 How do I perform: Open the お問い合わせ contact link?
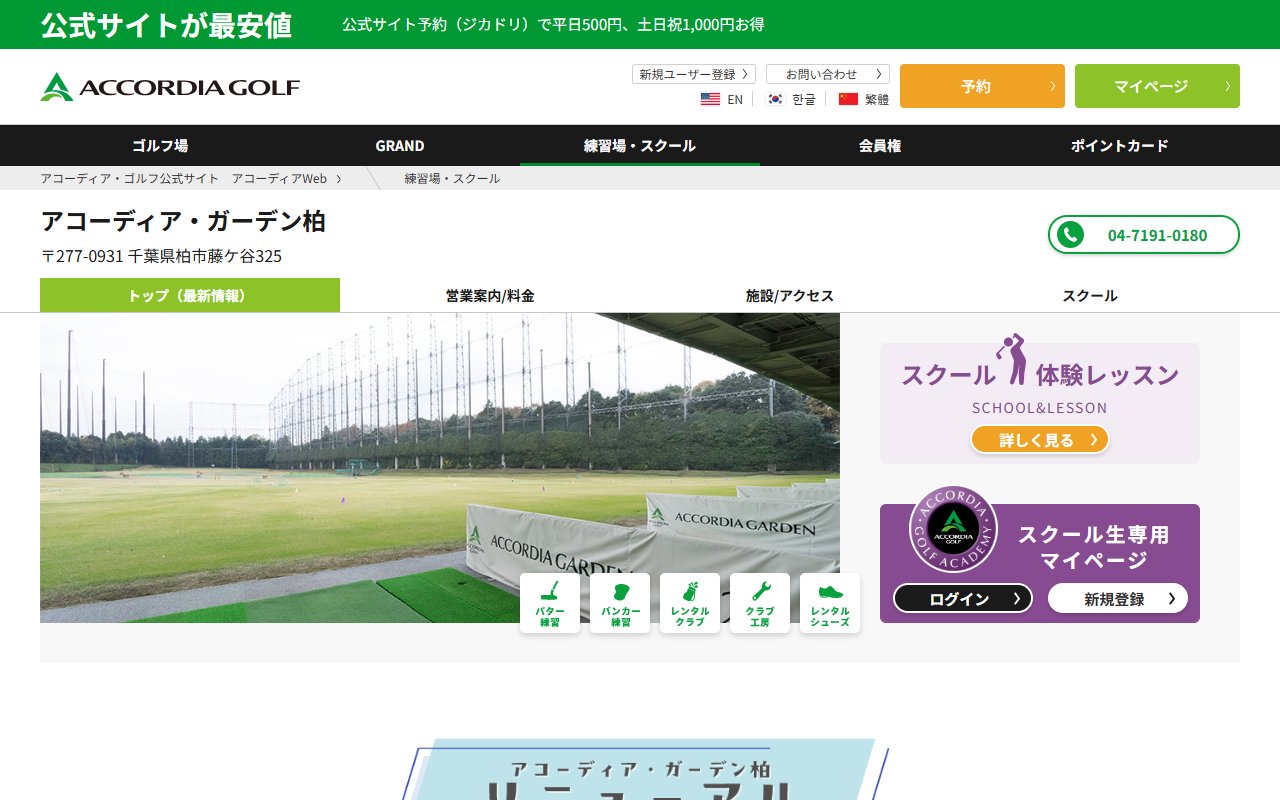click(827, 74)
